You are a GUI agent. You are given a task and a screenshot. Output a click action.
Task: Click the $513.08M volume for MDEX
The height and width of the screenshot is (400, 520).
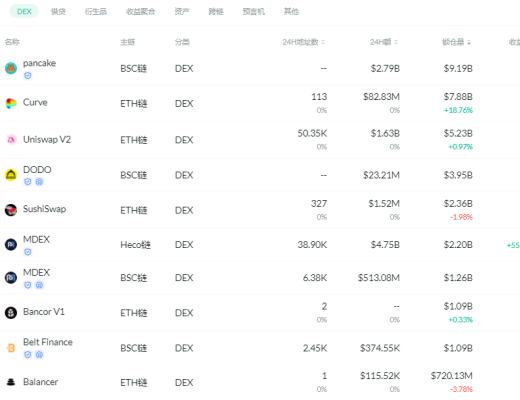pyautogui.click(x=379, y=278)
